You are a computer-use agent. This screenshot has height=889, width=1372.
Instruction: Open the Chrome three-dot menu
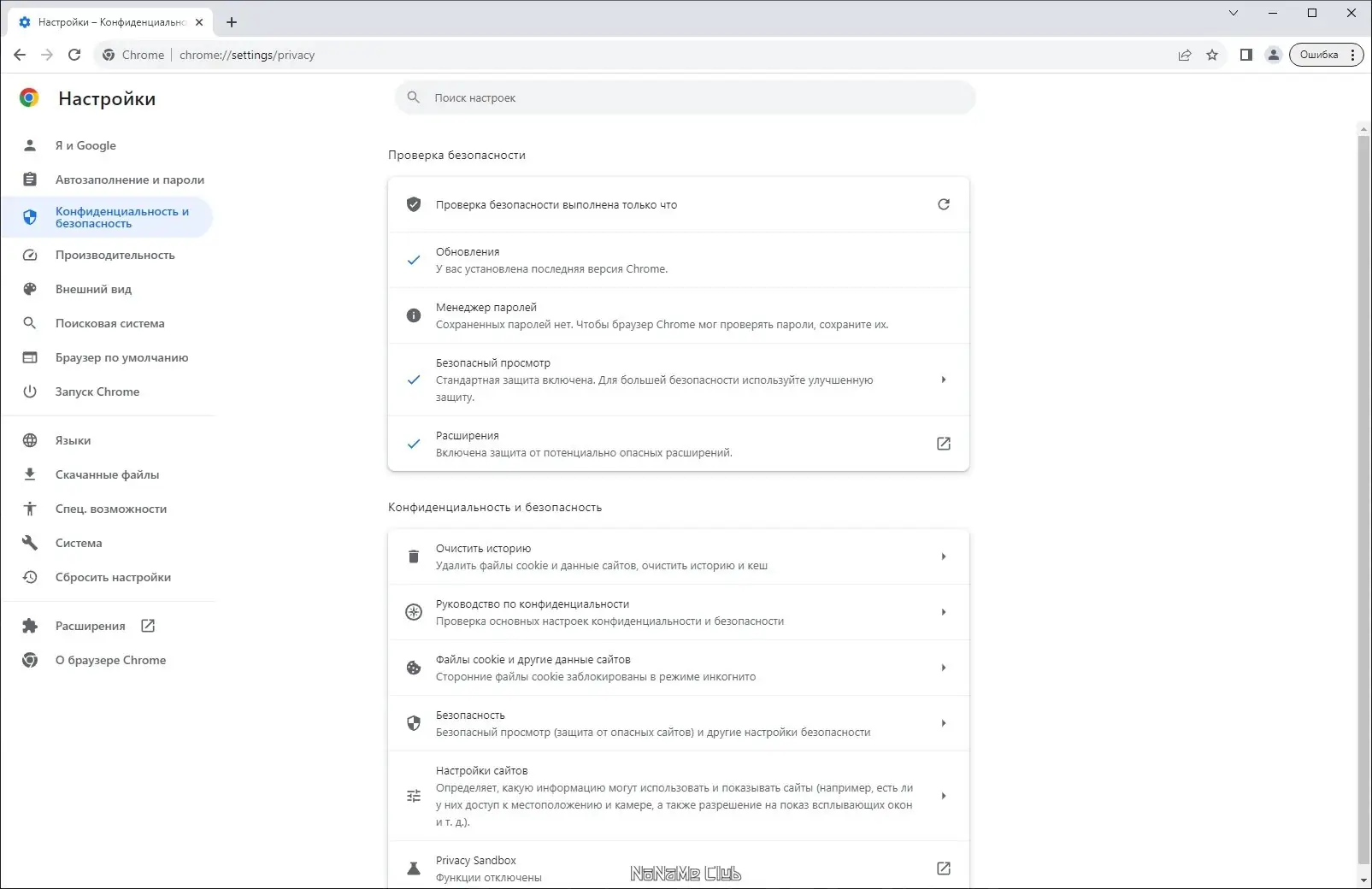click(x=1352, y=55)
